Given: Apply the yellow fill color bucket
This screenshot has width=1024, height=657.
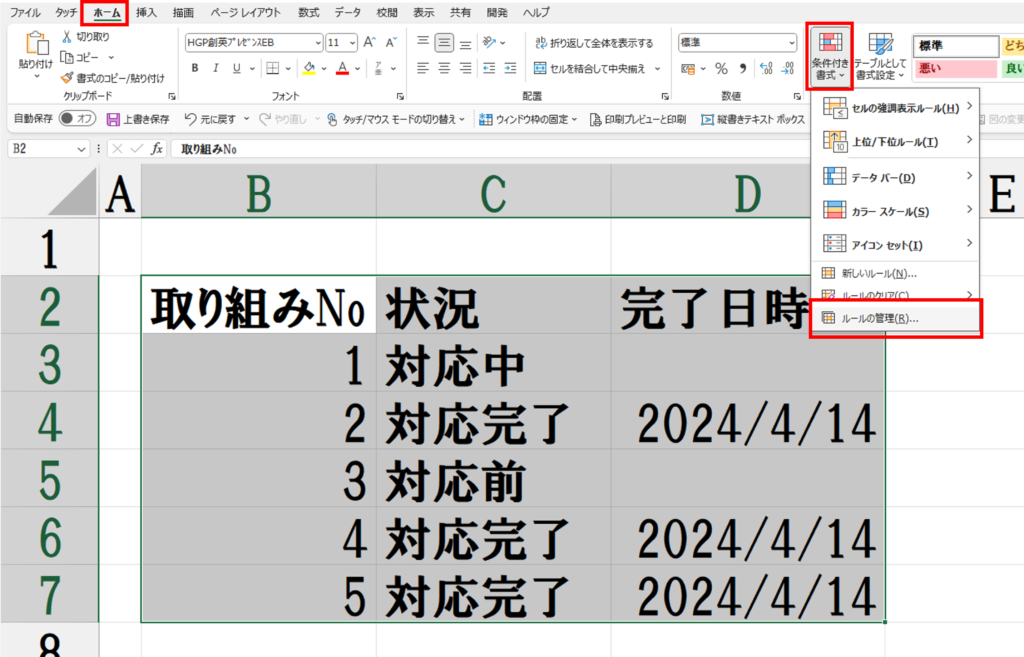Looking at the screenshot, I should pyautogui.click(x=310, y=68).
